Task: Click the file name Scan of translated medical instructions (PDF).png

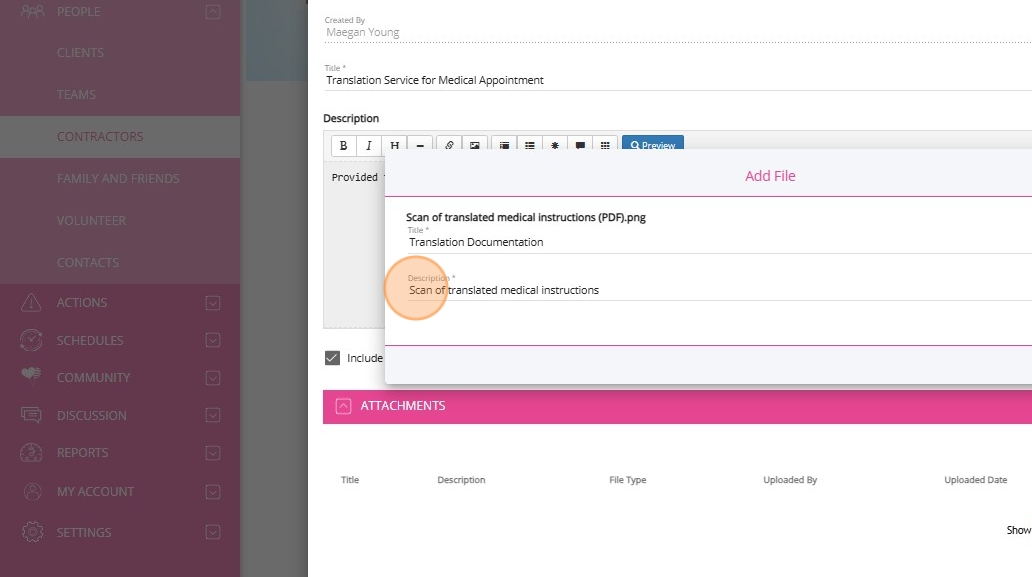Action: 526,217
